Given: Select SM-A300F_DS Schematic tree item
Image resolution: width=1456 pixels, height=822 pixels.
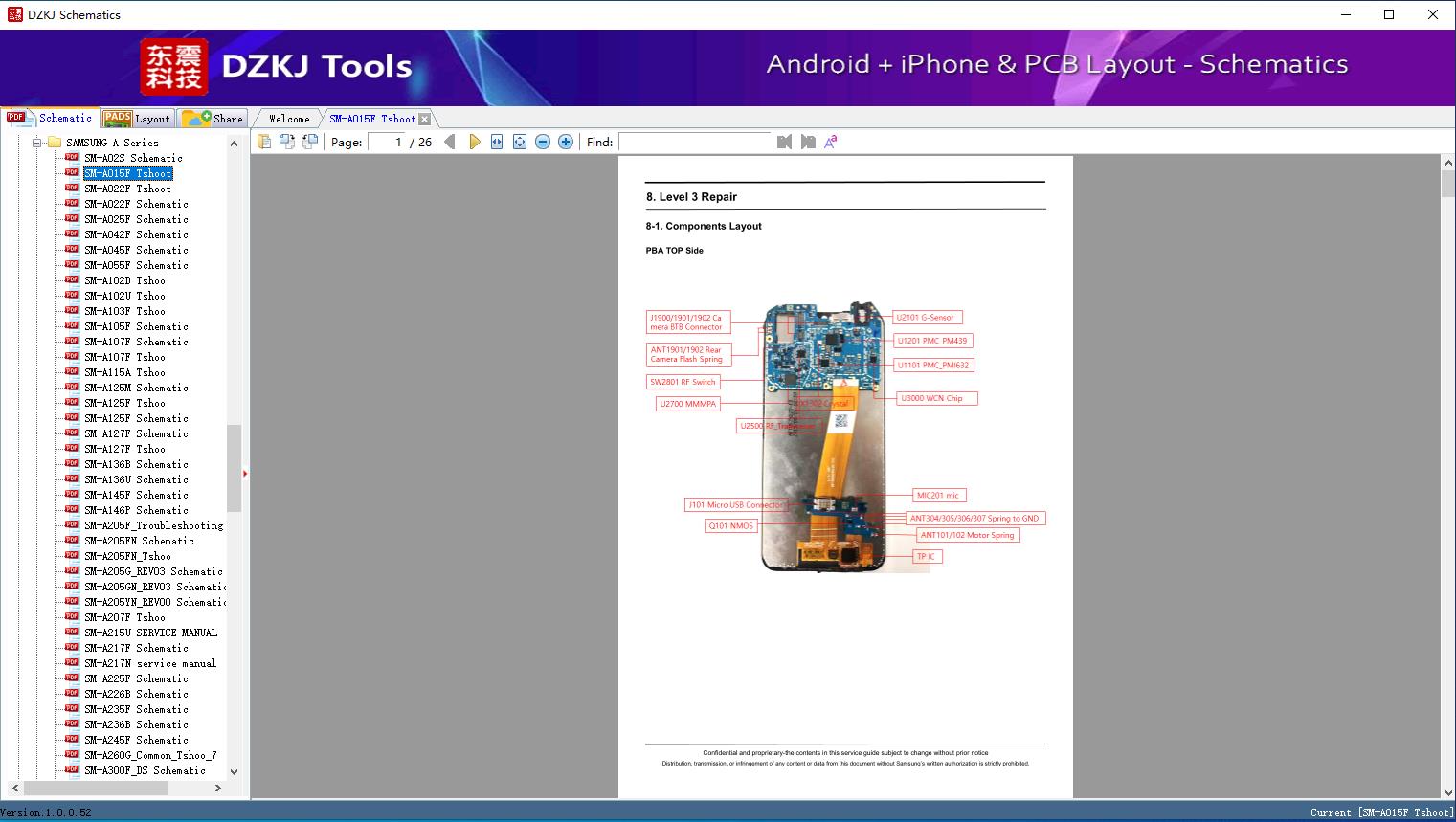Looking at the screenshot, I should pos(145,770).
